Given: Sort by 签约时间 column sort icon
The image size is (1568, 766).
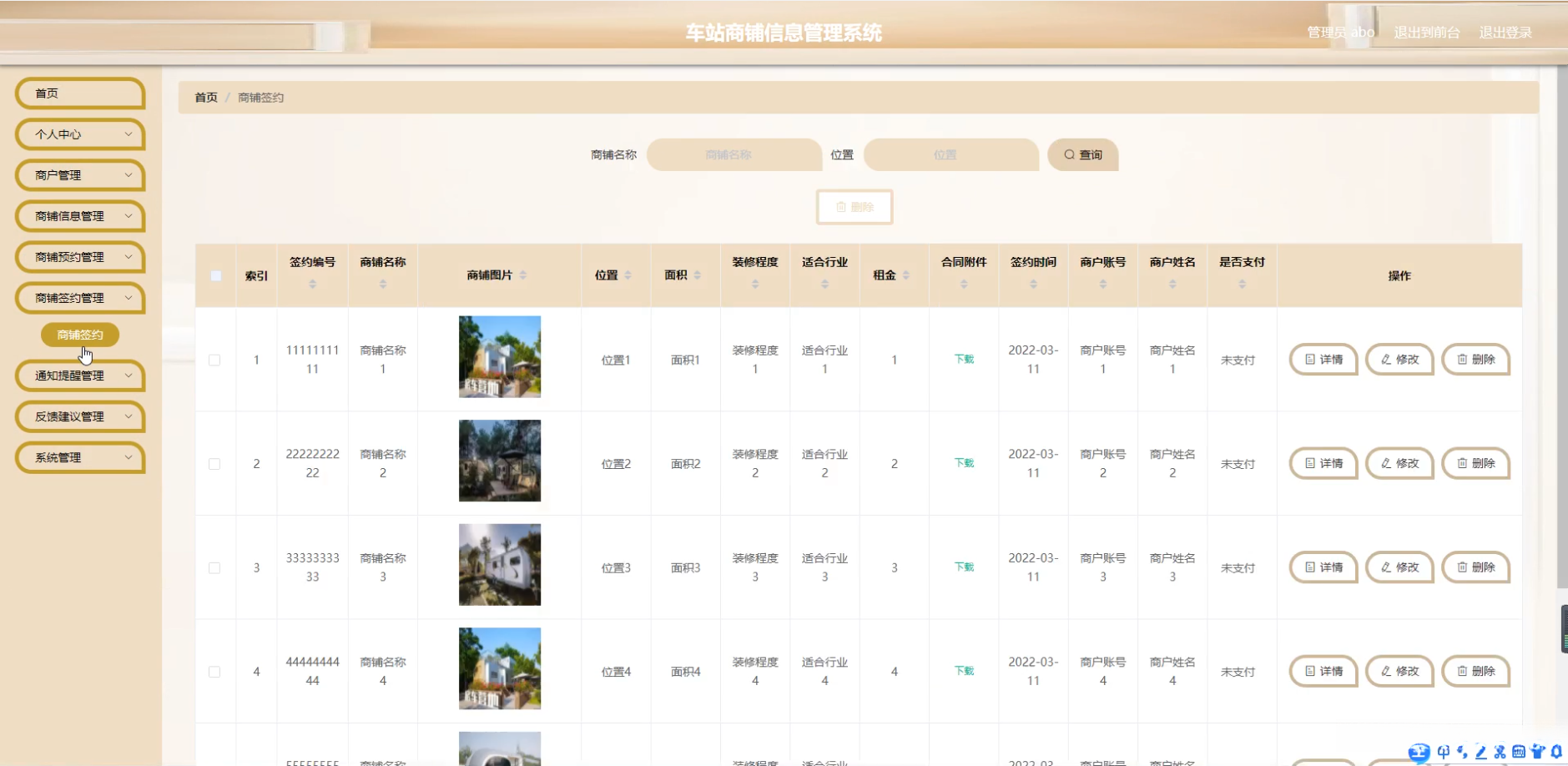Looking at the screenshot, I should tap(1033, 285).
